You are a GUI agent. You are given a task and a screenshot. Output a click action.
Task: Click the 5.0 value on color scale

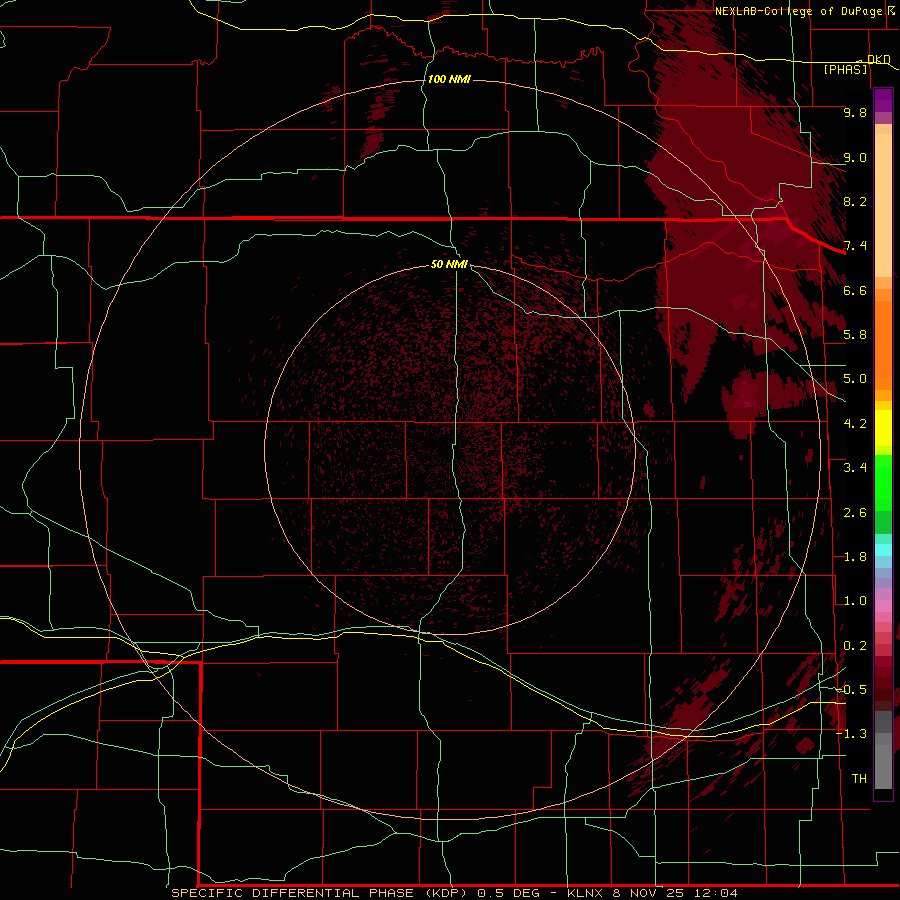[x=855, y=379]
